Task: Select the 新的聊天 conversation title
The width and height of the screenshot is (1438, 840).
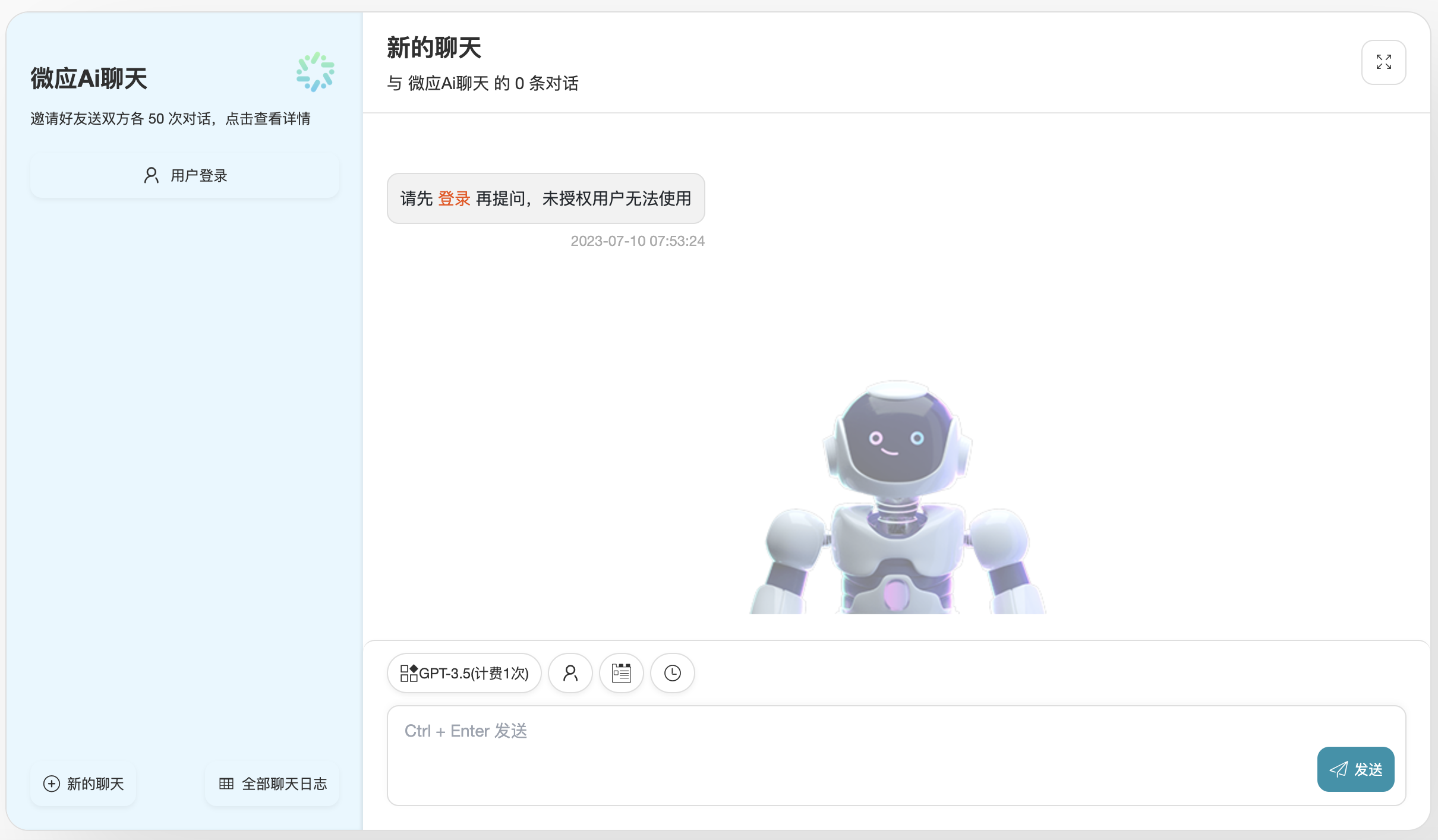Action: point(433,47)
